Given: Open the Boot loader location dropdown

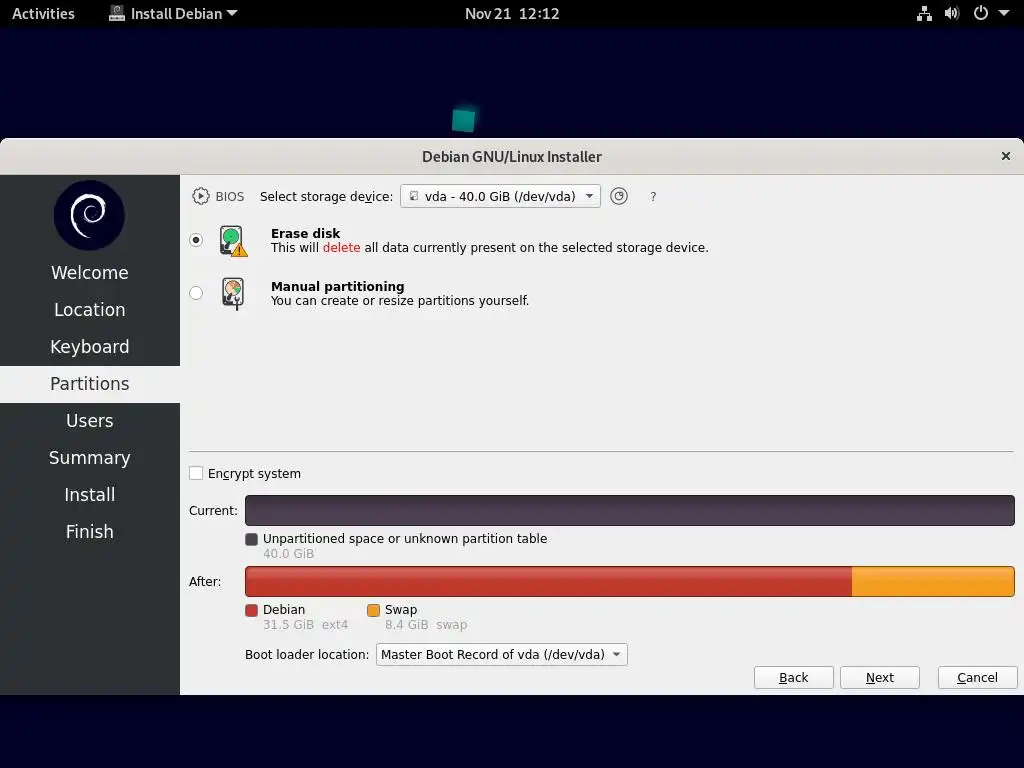Looking at the screenshot, I should [x=502, y=654].
